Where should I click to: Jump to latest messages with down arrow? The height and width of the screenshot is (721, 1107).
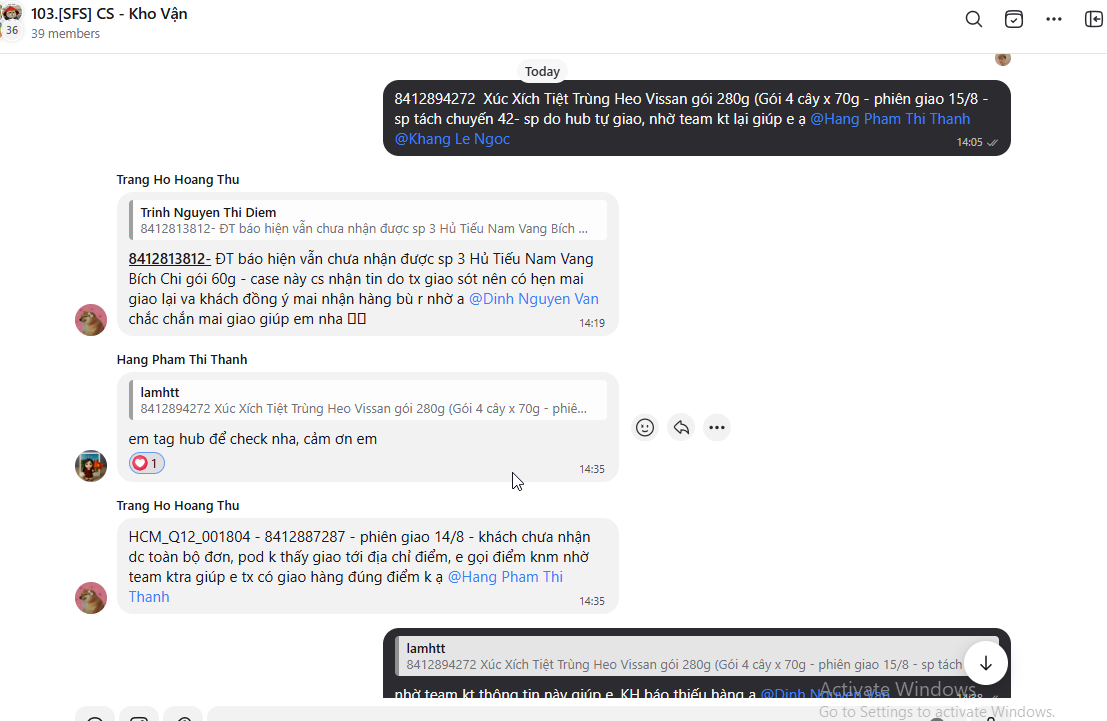[x=986, y=663]
